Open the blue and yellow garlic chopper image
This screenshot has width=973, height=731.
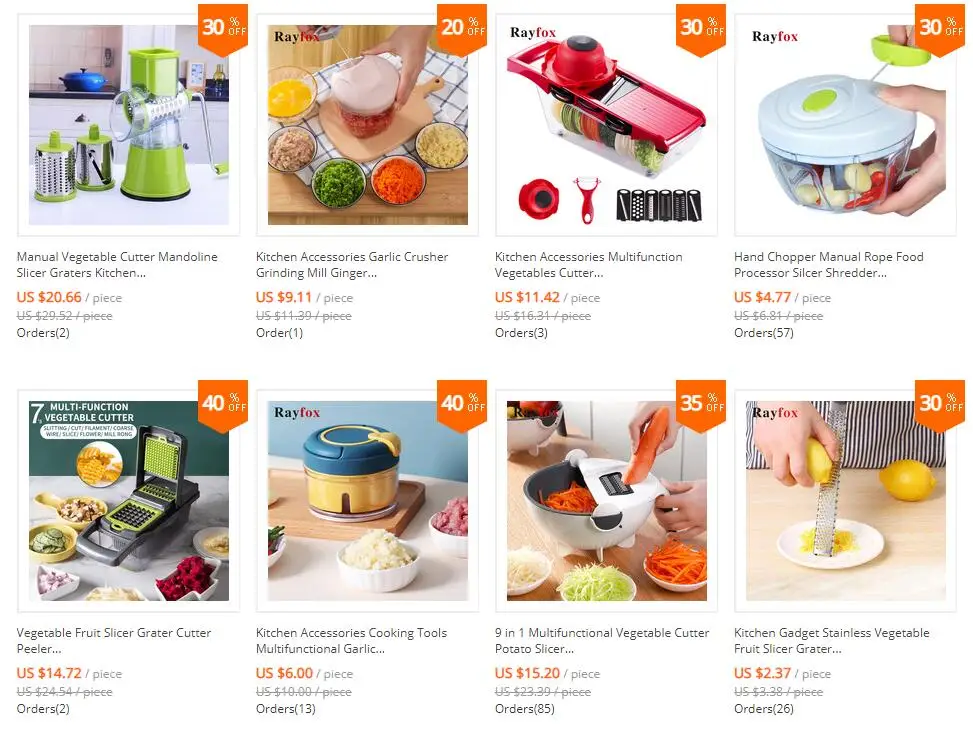(x=367, y=501)
